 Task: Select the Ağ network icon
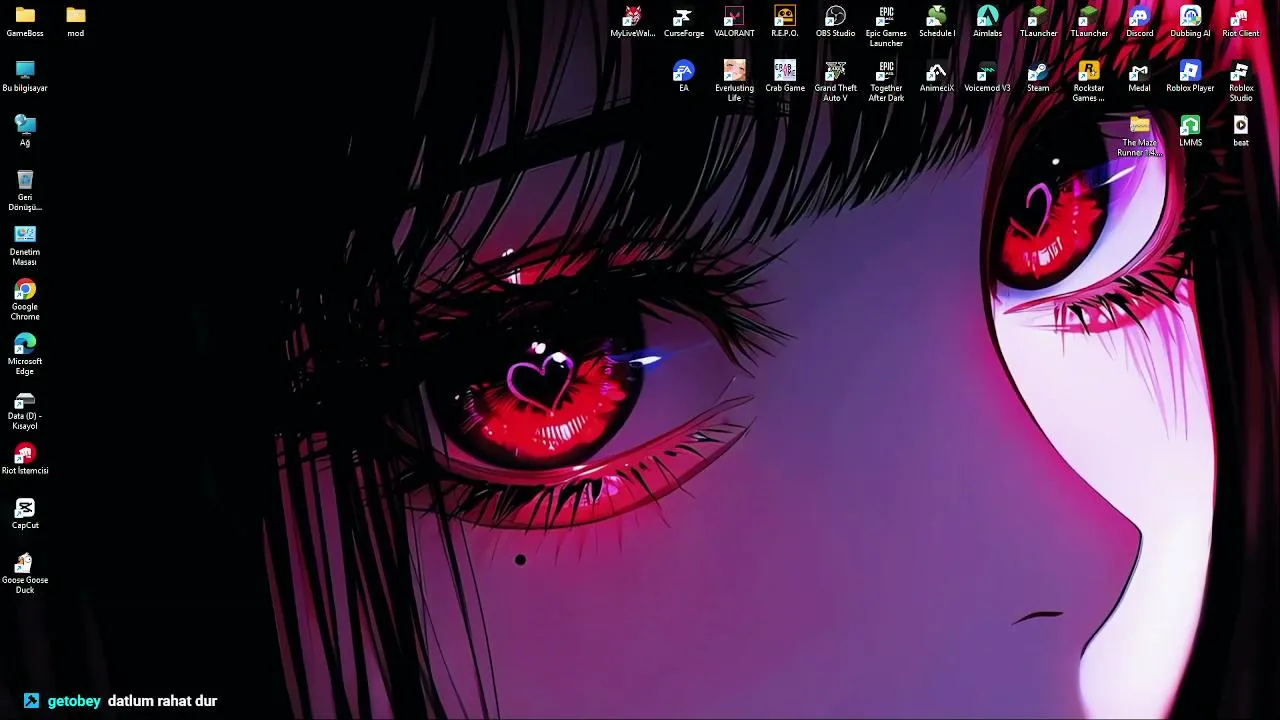click(25, 131)
